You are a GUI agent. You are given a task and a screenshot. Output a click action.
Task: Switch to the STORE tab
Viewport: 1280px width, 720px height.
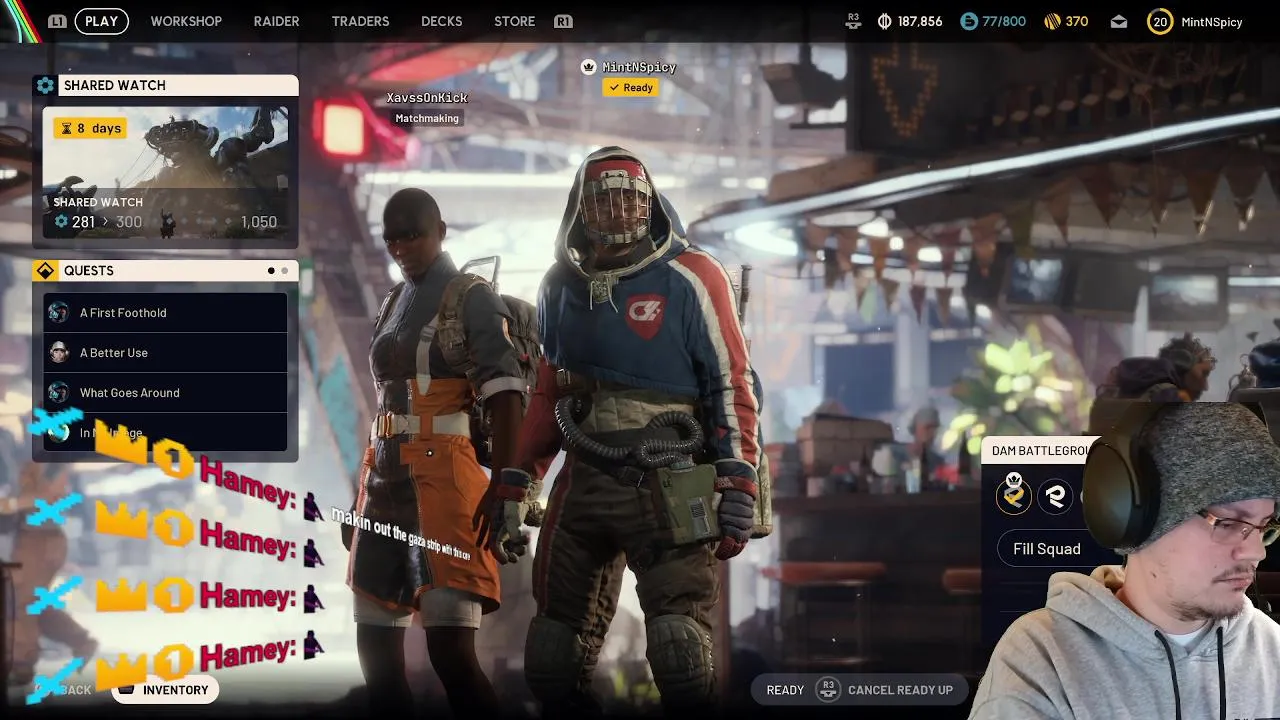coord(514,21)
